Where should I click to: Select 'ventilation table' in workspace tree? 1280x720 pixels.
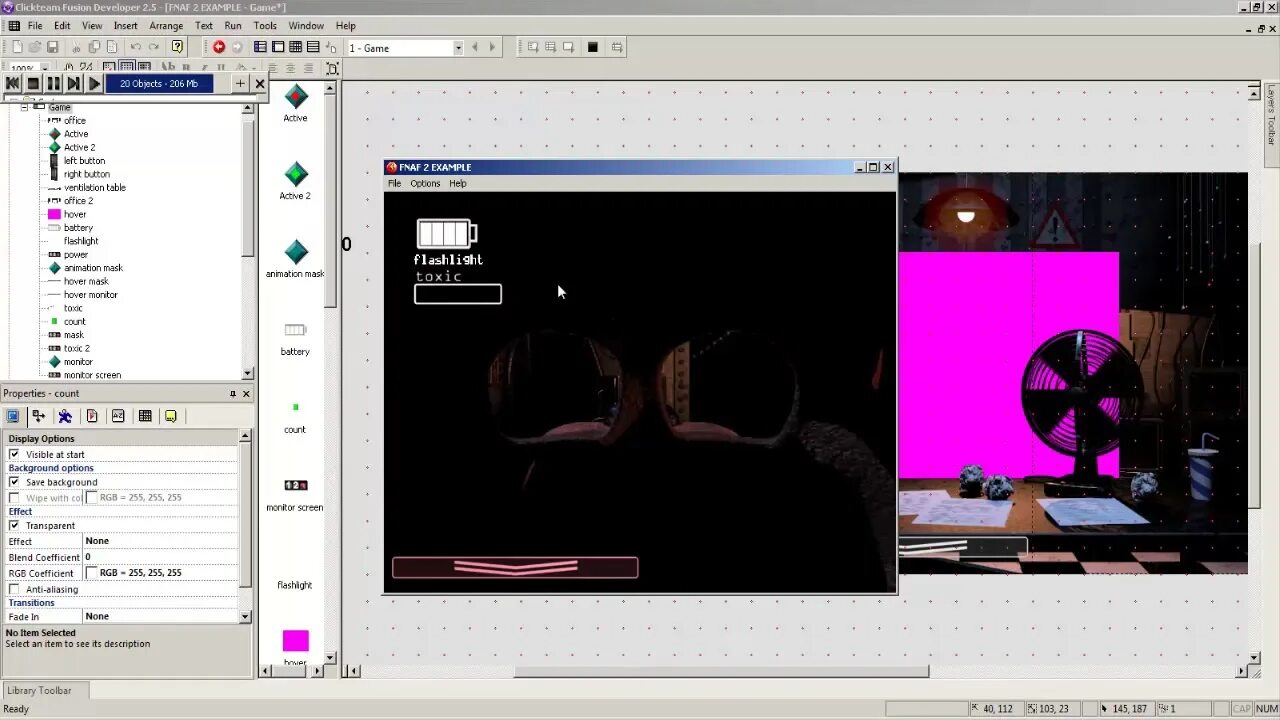click(x=95, y=188)
